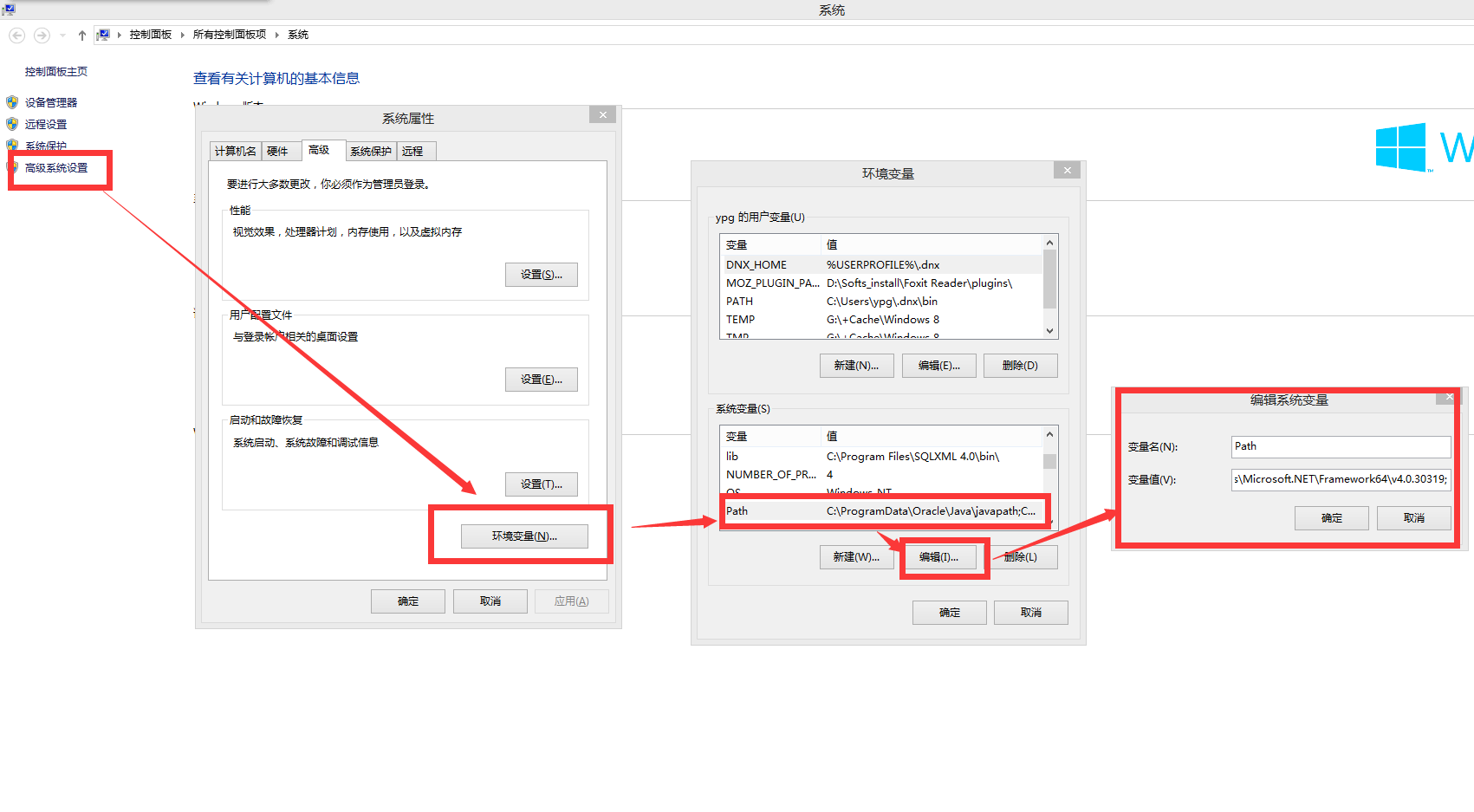This screenshot has height=812, width=1474.
Task: Click the 变量名(N) field containing Path
Action: (x=1340, y=446)
